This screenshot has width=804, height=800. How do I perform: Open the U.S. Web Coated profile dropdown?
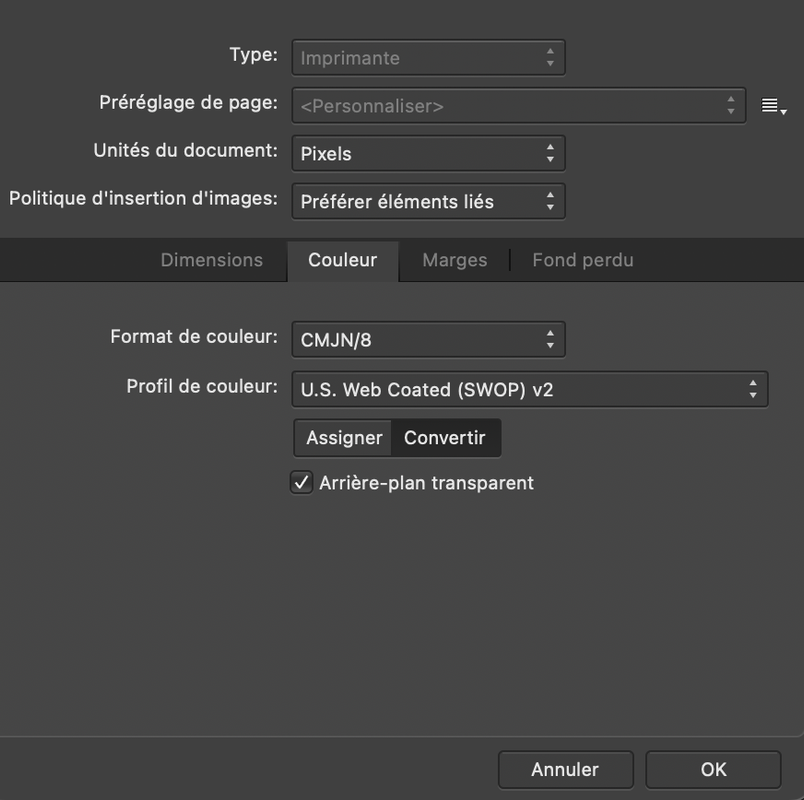tap(530, 389)
